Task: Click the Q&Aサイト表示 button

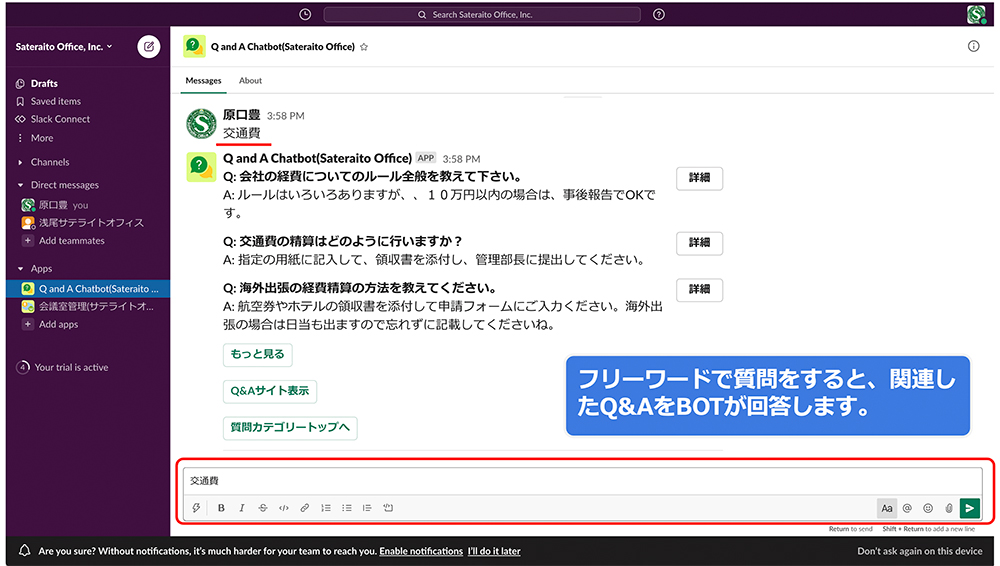Action: pyautogui.click(x=270, y=391)
